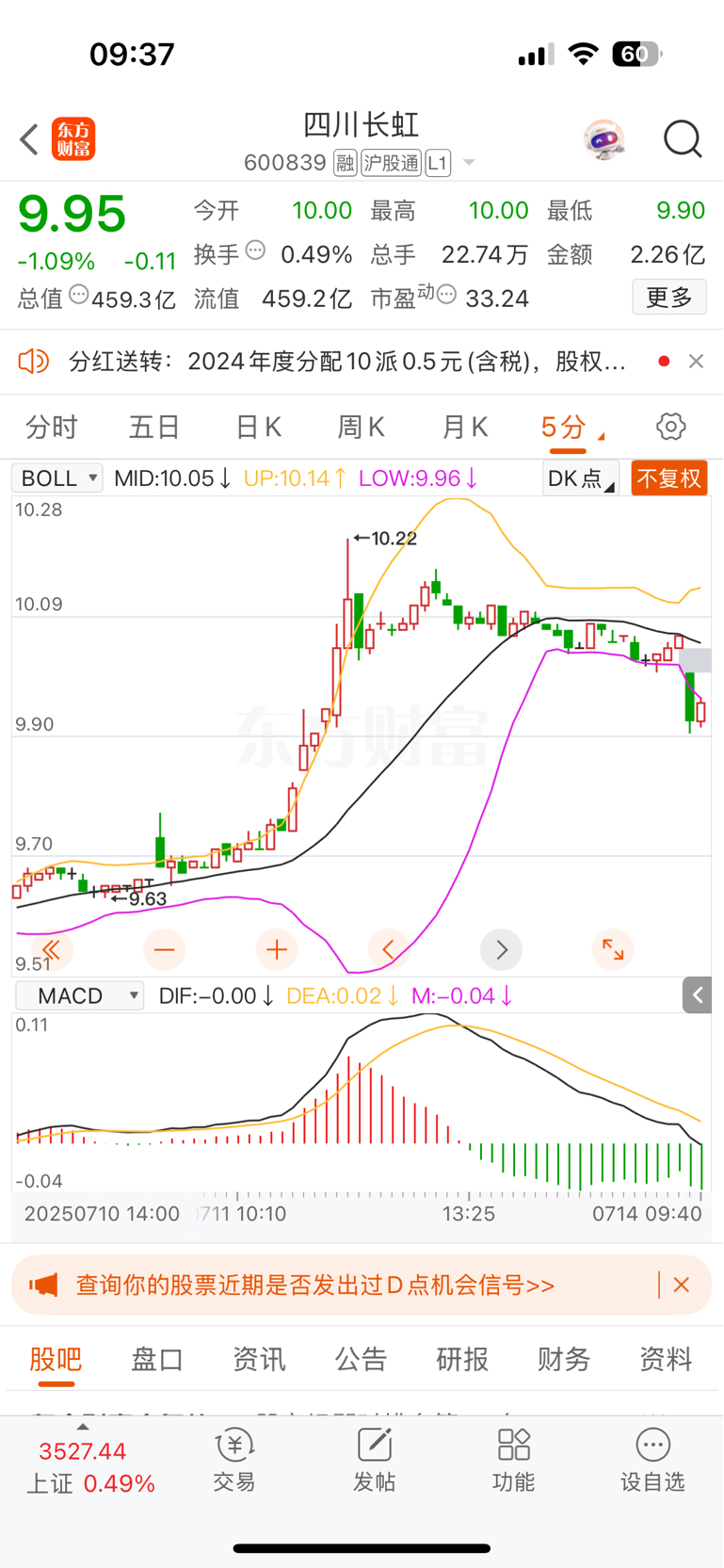Open the 更多 button

669,298
